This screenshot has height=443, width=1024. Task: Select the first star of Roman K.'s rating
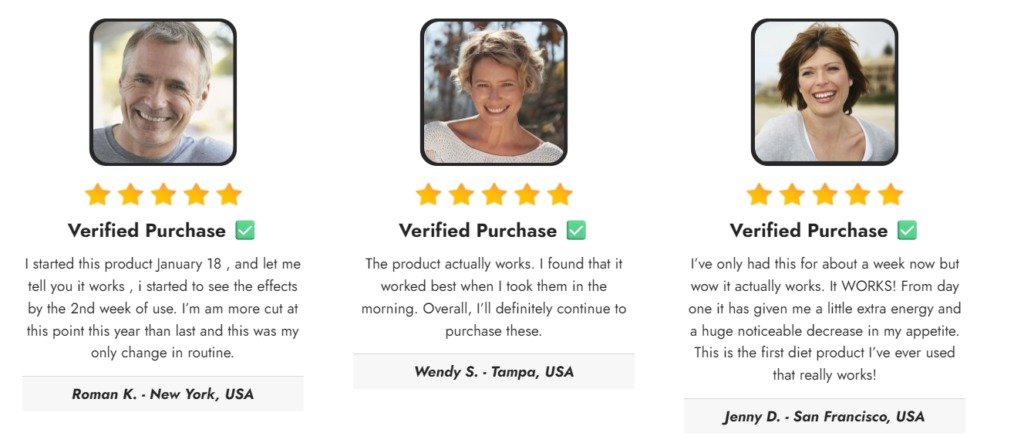coord(97,194)
